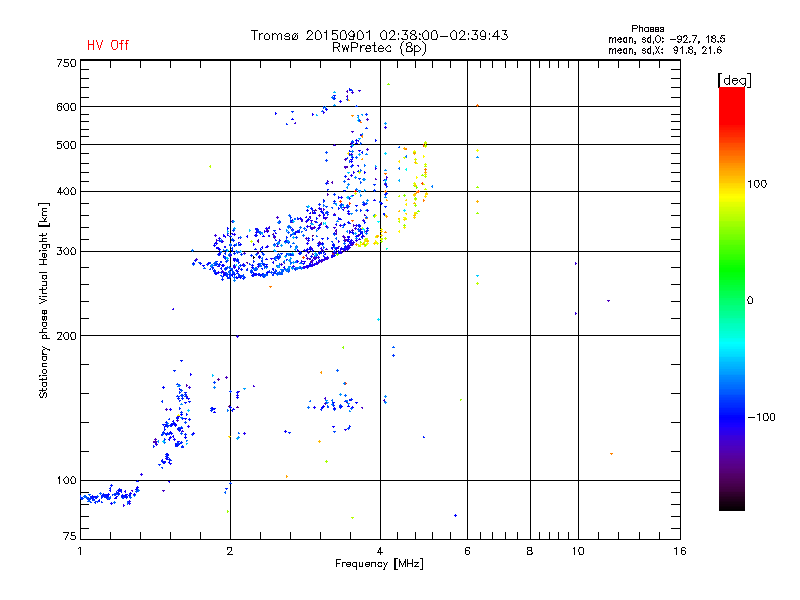Screen dimensions: 800x600
Task: Click the 600 y-axis tick label
Action: click(66, 107)
